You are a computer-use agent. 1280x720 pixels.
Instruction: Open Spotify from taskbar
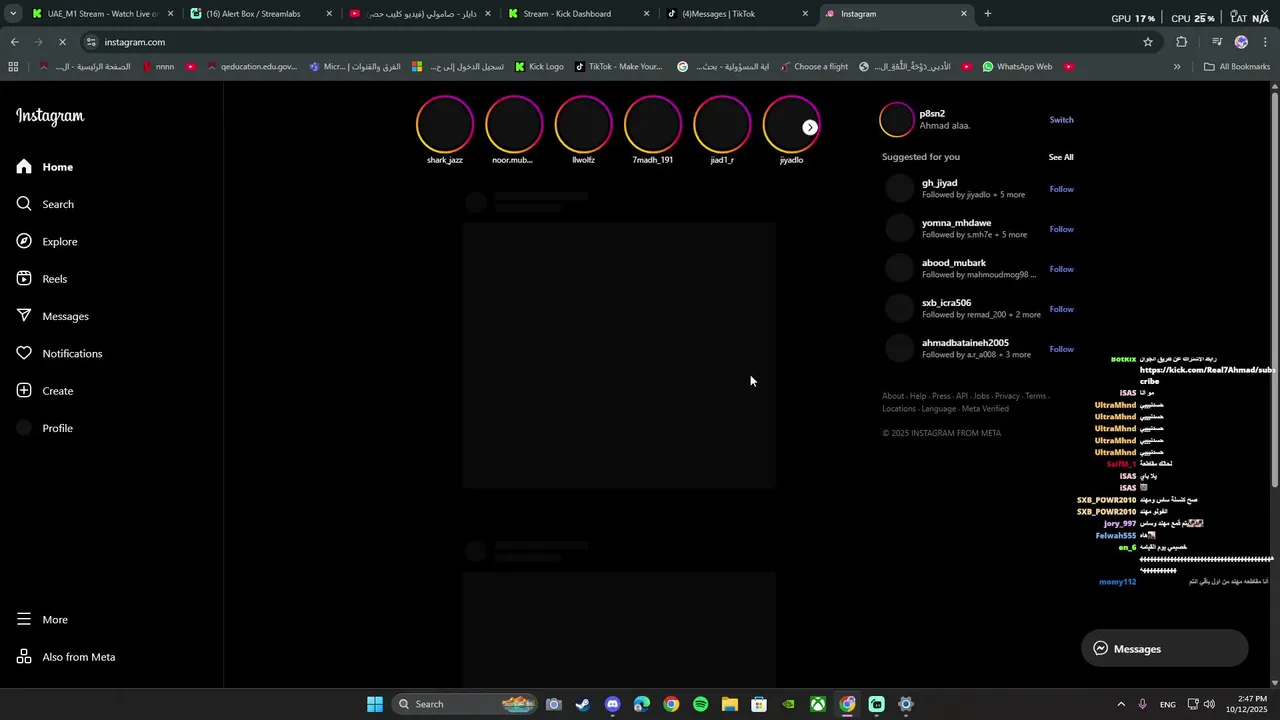(x=700, y=704)
